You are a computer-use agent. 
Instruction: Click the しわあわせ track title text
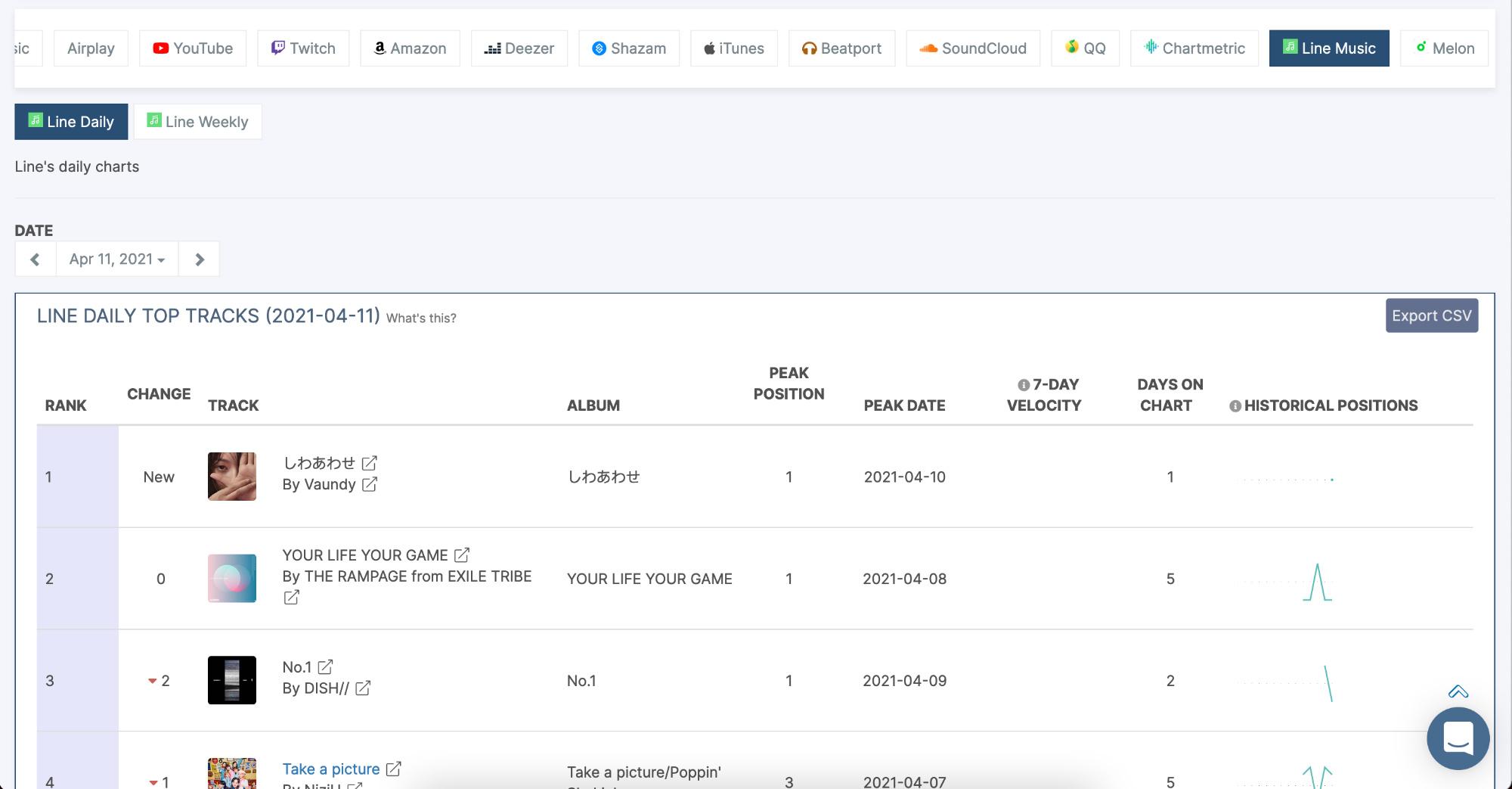coord(319,463)
